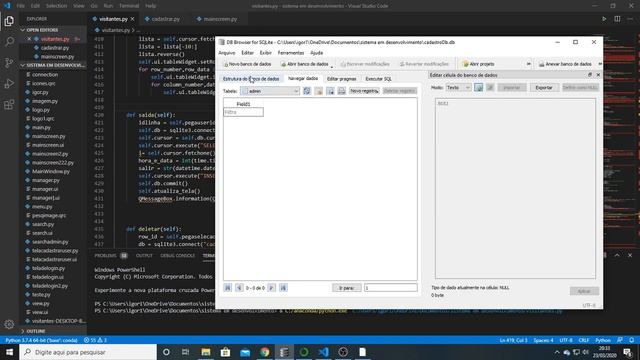The image size is (640, 360).
Task: Click Anexar banco de dados button
Action: pyautogui.click(x=565, y=64)
